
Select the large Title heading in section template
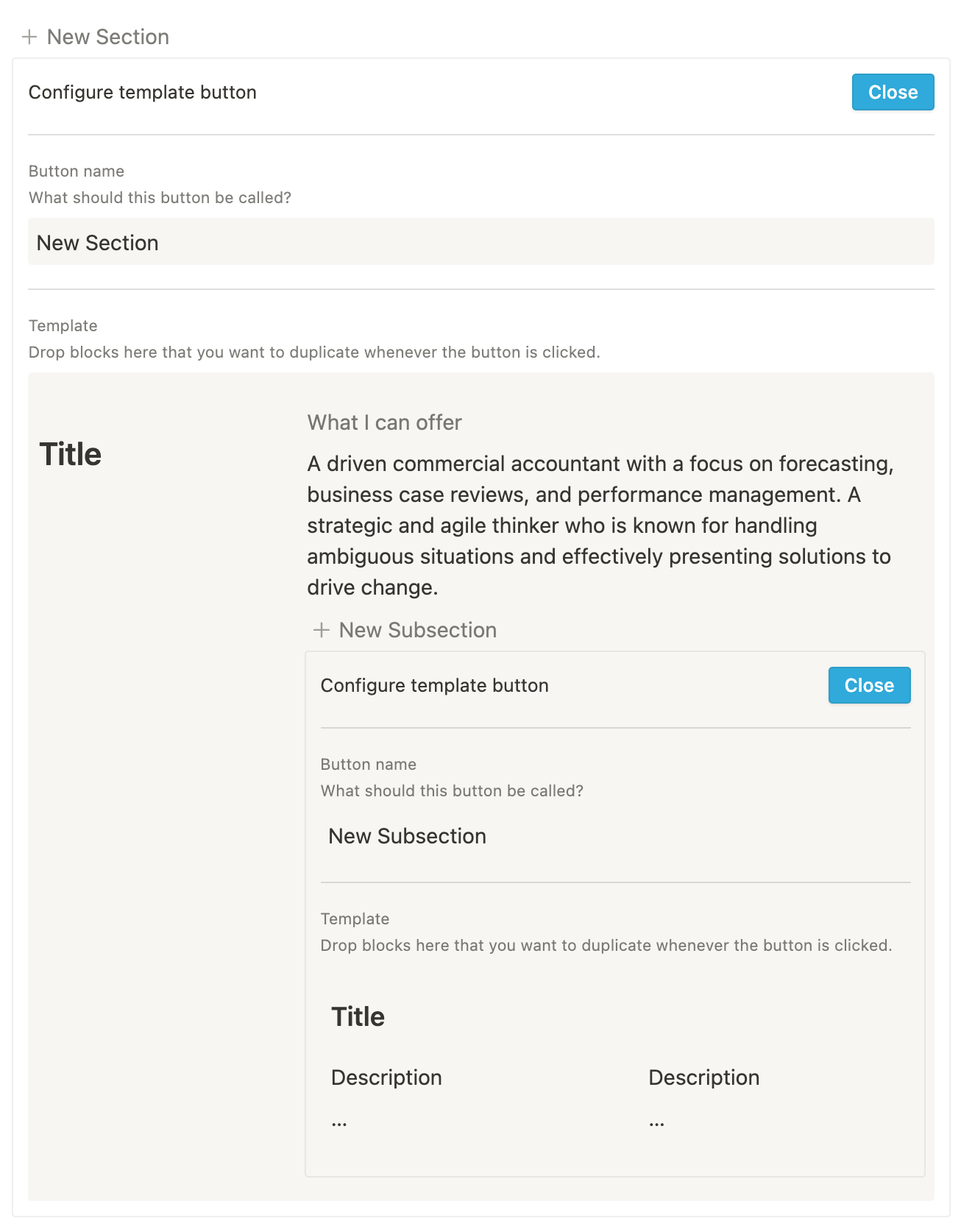pyautogui.click(x=70, y=454)
